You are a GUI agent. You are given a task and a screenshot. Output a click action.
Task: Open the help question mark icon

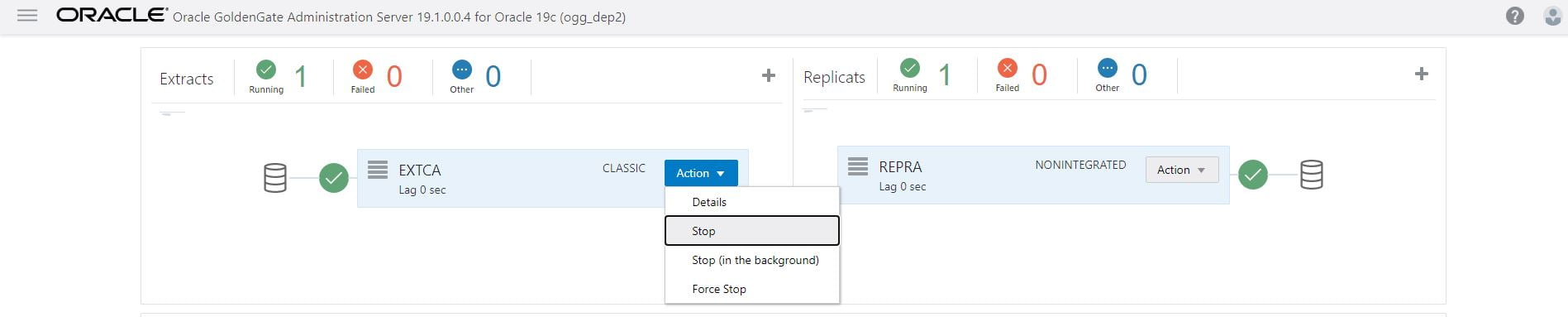(1515, 16)
